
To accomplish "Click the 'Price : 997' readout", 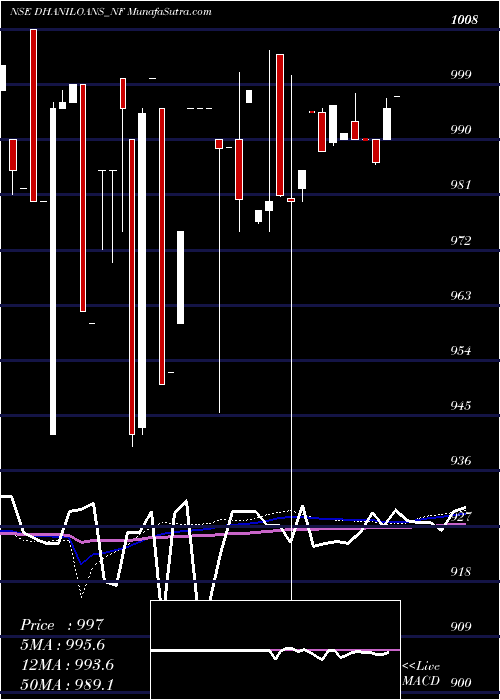I will pyautogui.click(x=62, y=625).
